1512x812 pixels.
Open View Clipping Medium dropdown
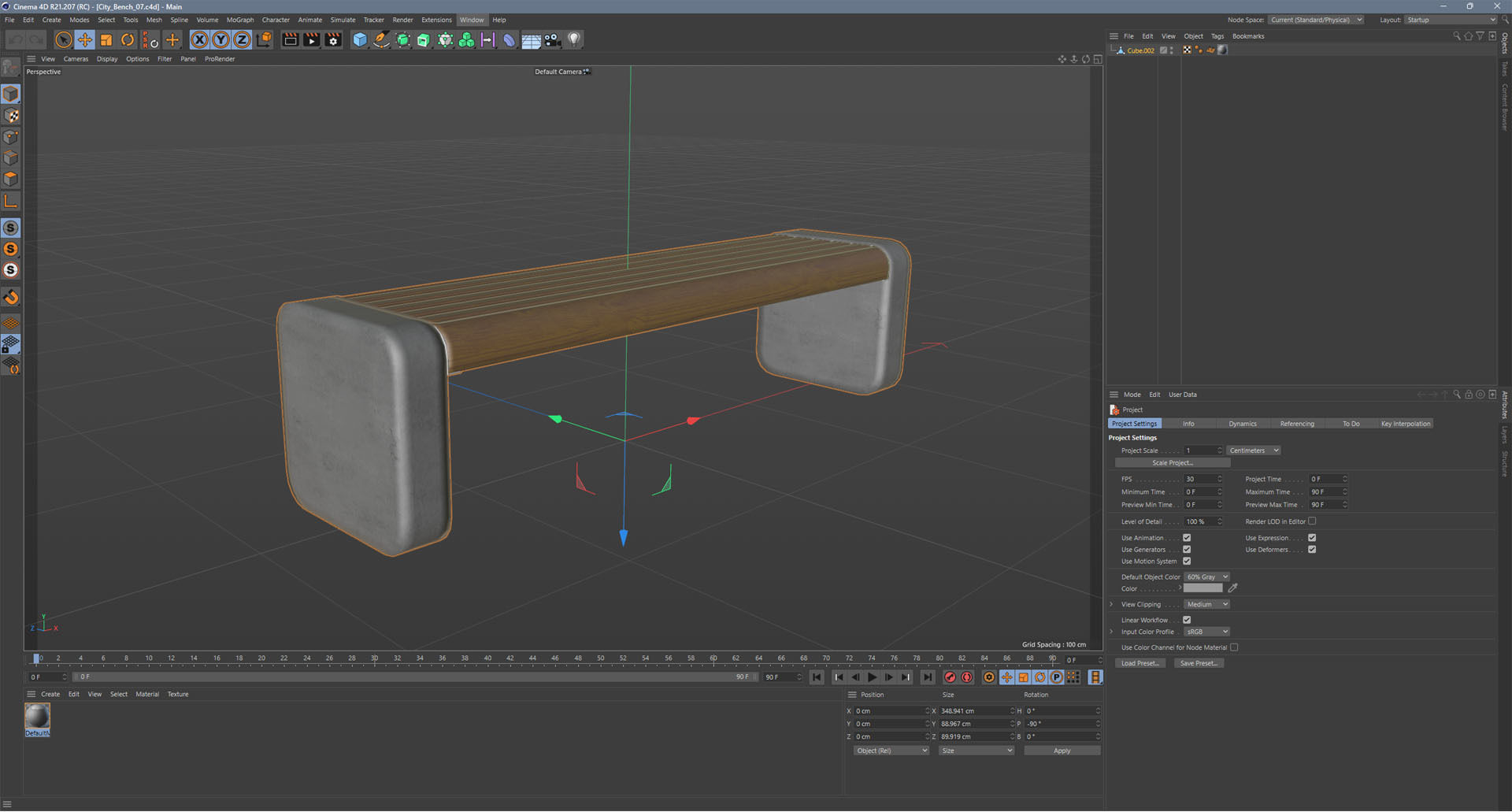coord(1206,605)
